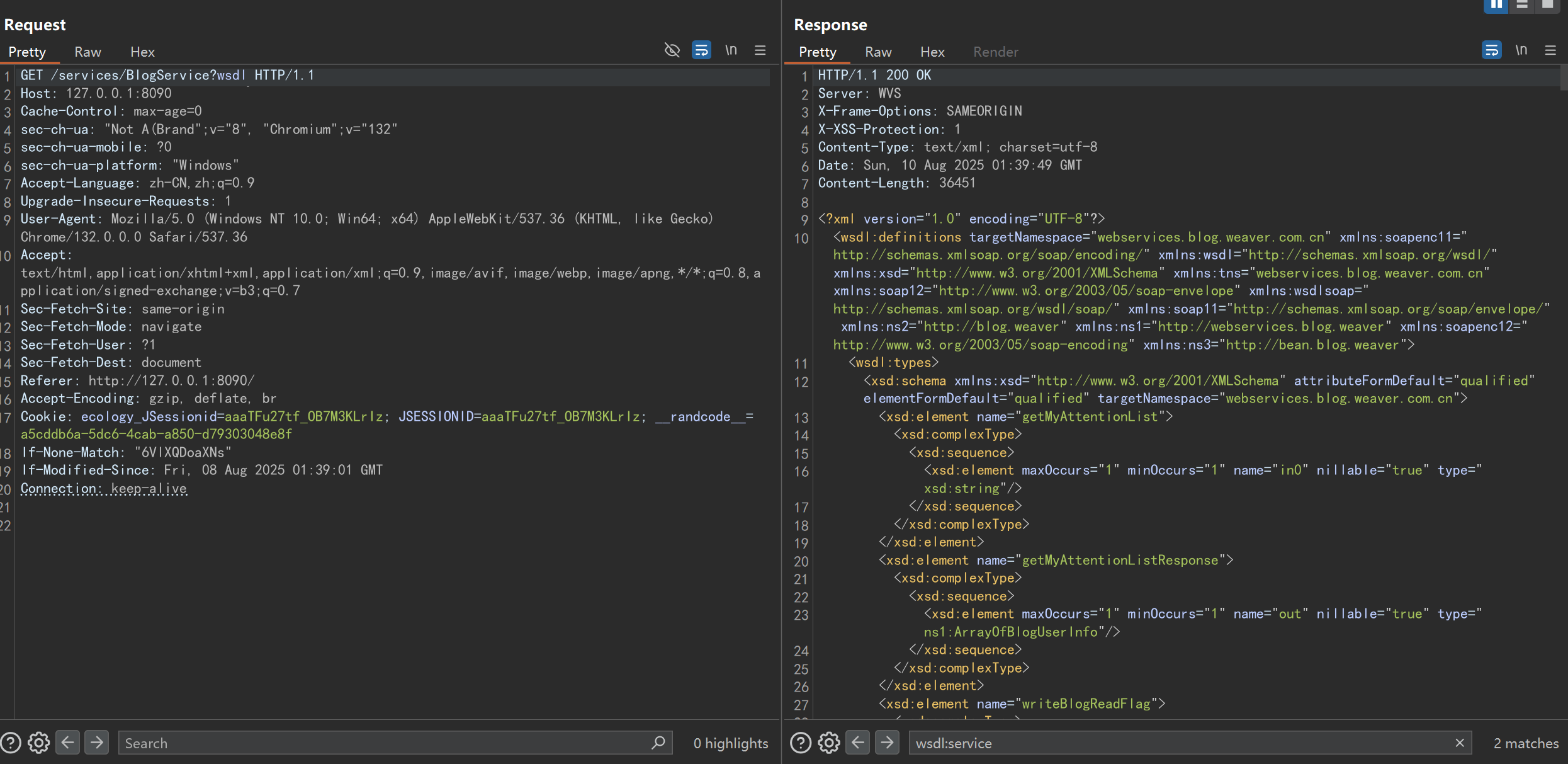Switch to Request Pretty tab
Viewport: 1568px width, 764px height.
coord(27,52)
